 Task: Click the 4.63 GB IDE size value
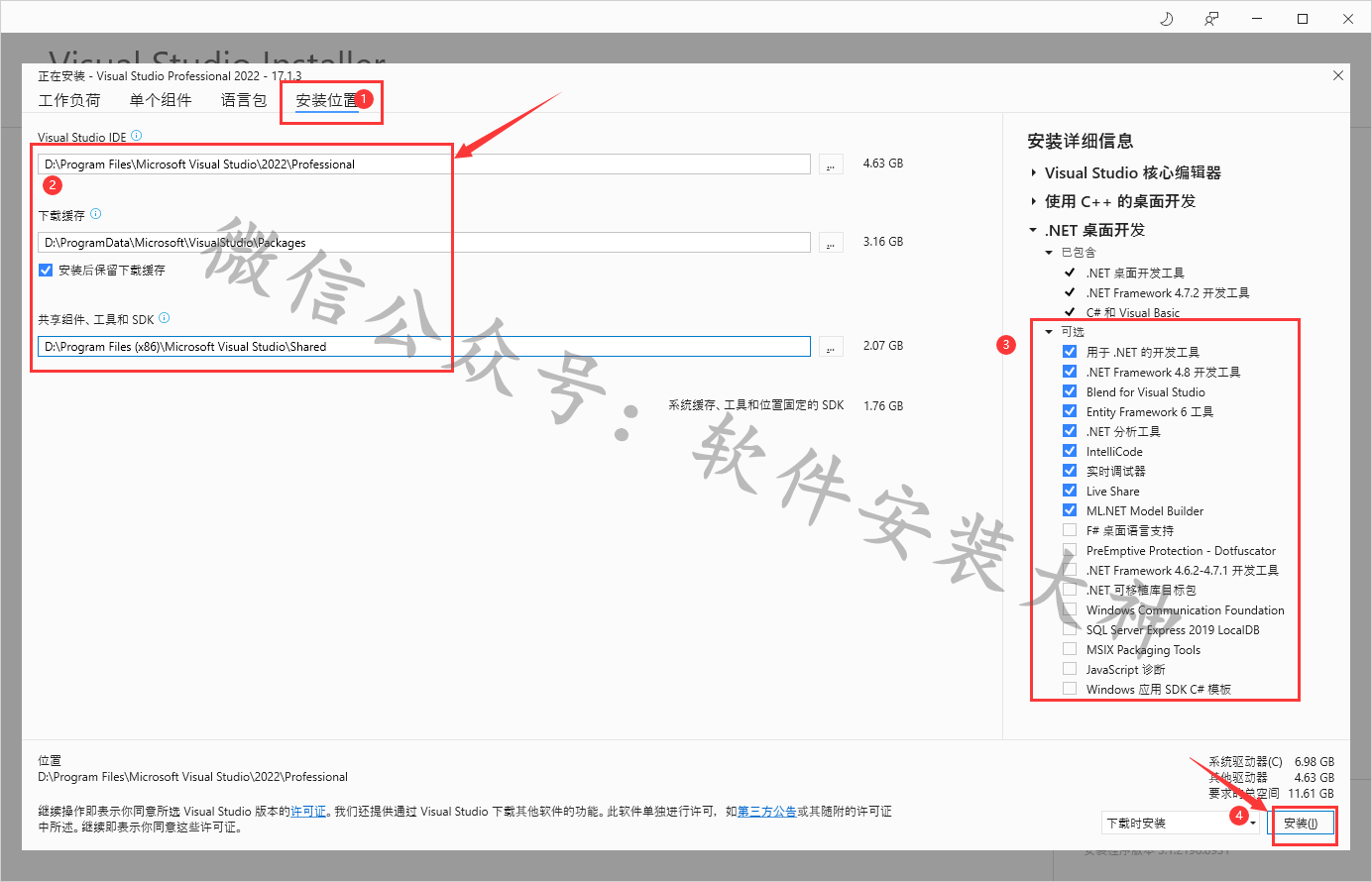point(883,164)
